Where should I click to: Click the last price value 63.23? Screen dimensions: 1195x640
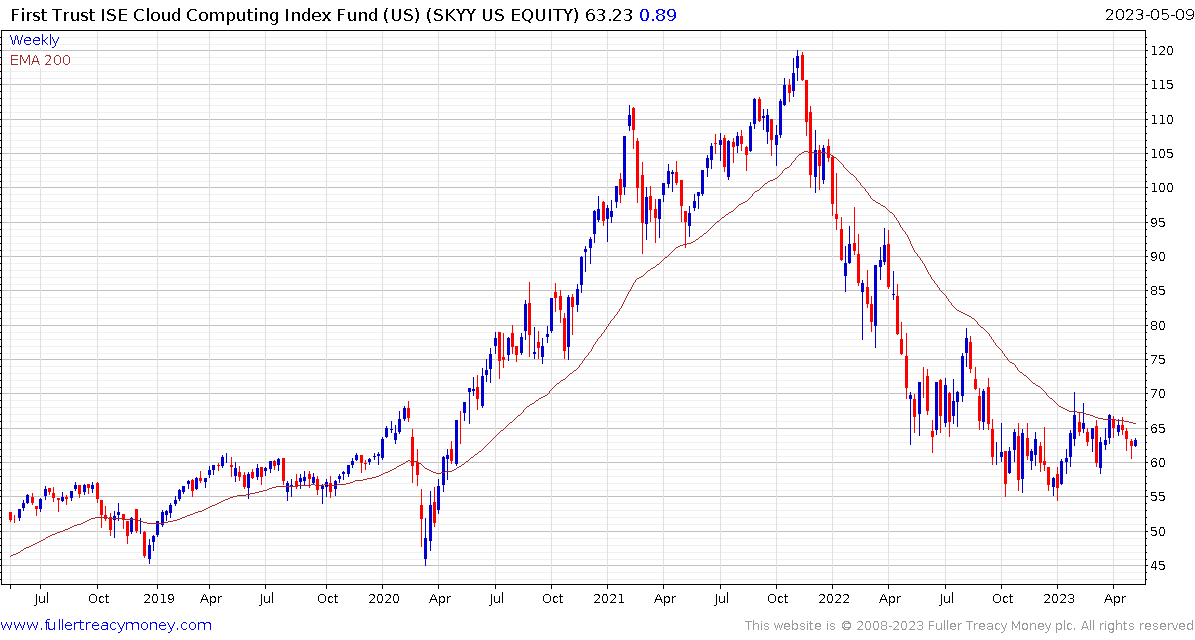(609, 15)
